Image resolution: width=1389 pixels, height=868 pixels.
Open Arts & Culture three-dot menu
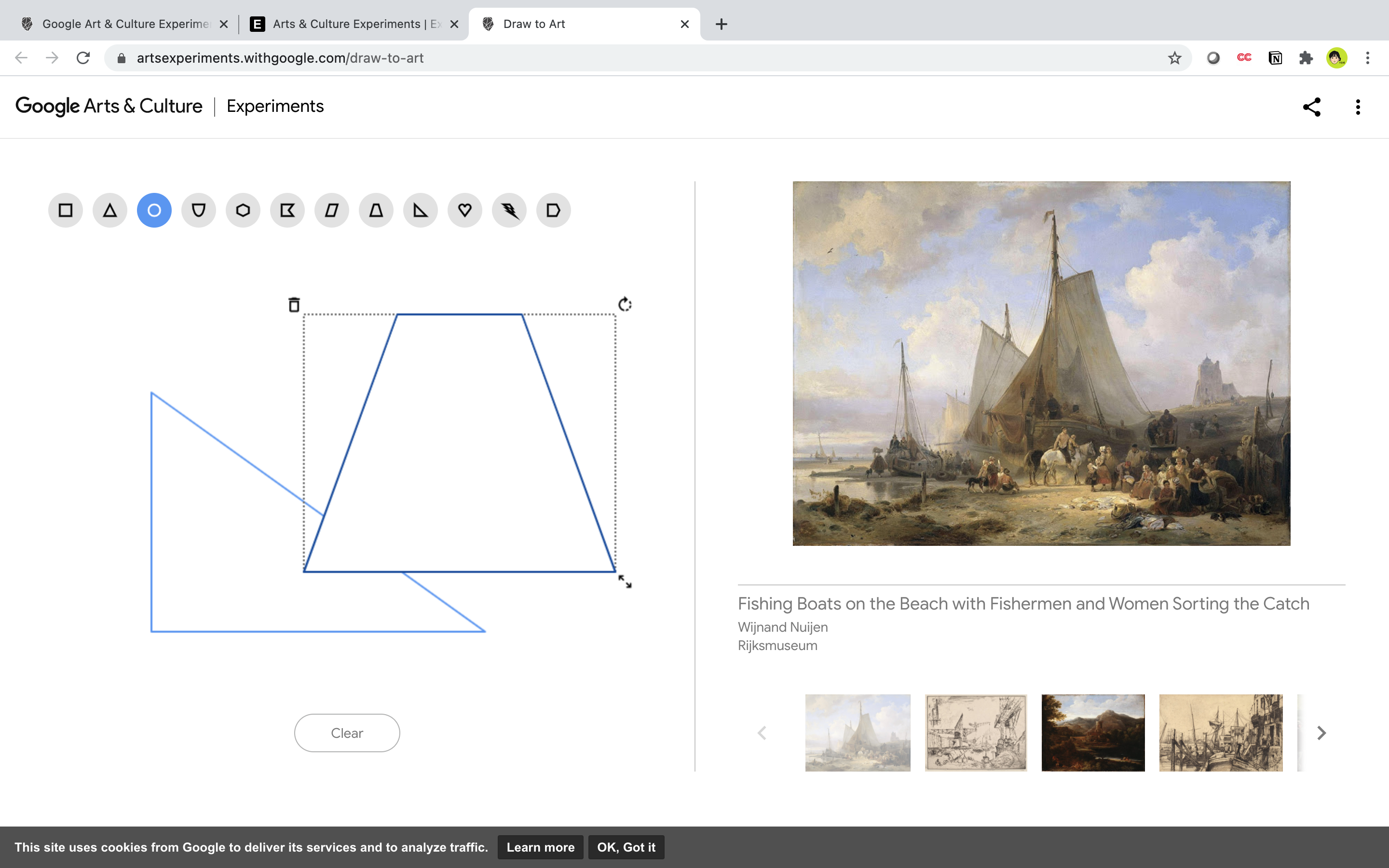pyautogui.click(x=1358, y=107)
